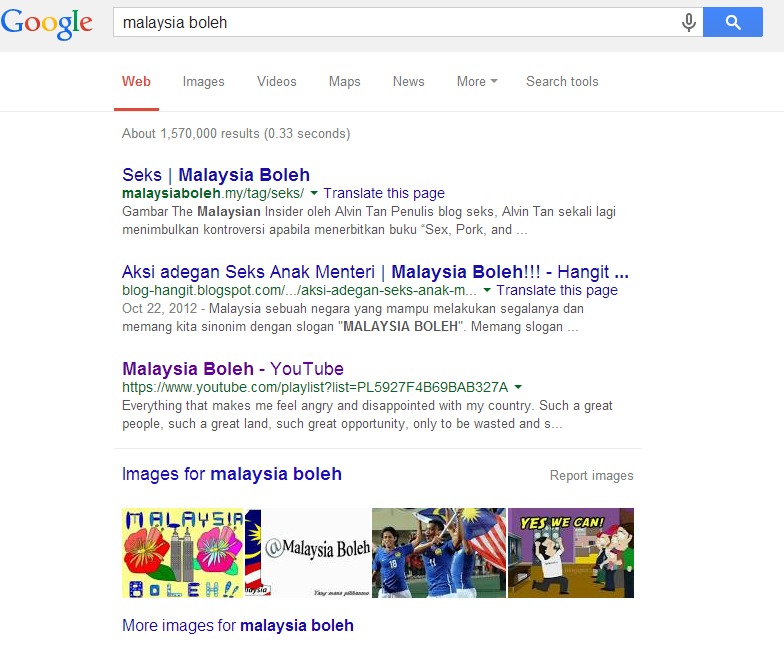Screen dimensions: 784x646
Task: Translate the malaysiaboleh.my result page
Action: 384,193
